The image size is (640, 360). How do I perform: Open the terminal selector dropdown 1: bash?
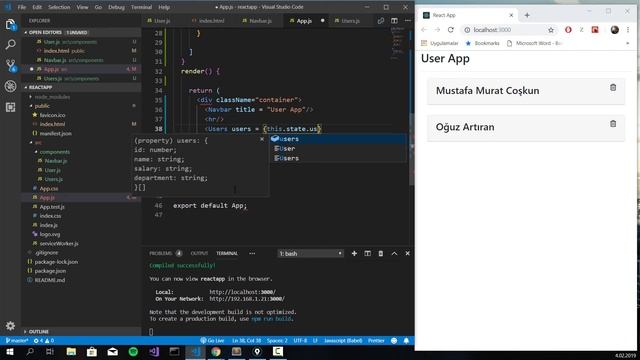point(311,253)
